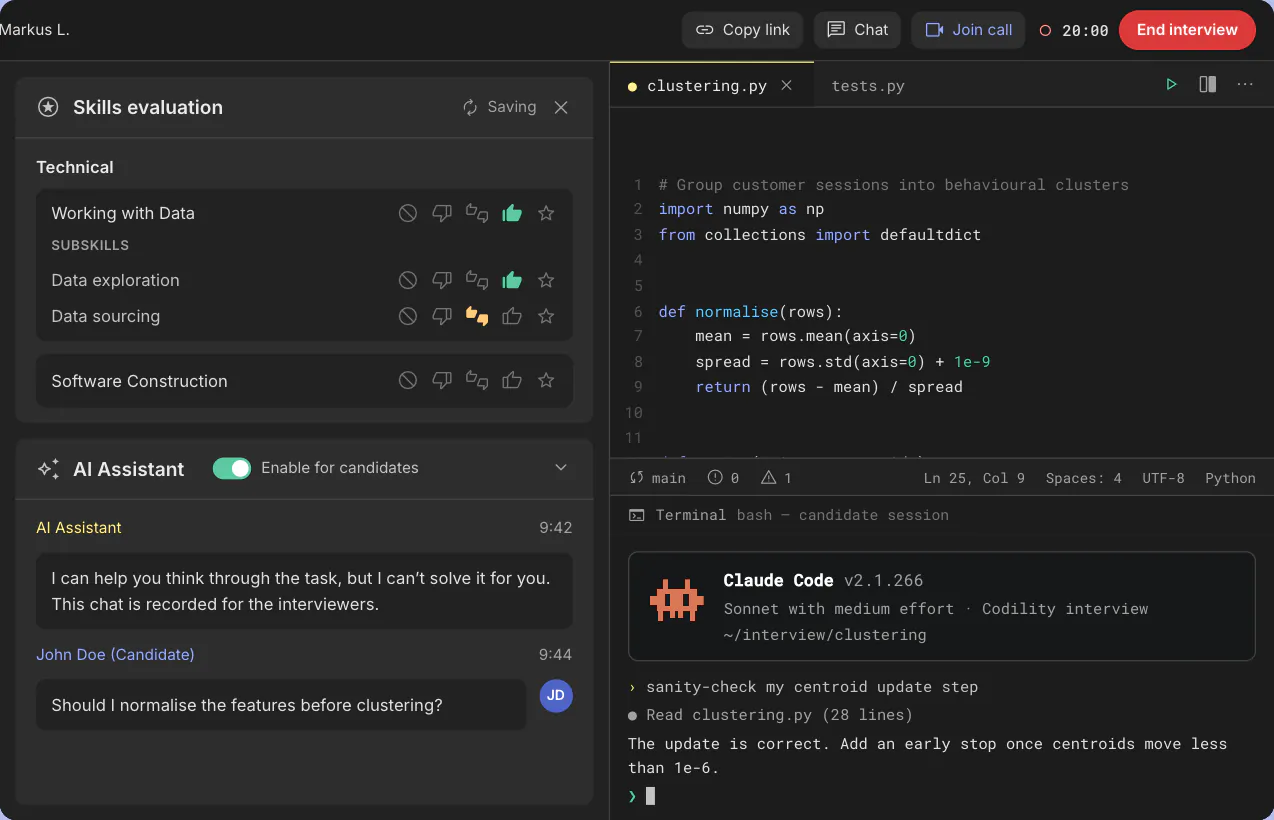Open the warnings count indicator
Screen dimensions: 1274x820
tap(776, 478)
